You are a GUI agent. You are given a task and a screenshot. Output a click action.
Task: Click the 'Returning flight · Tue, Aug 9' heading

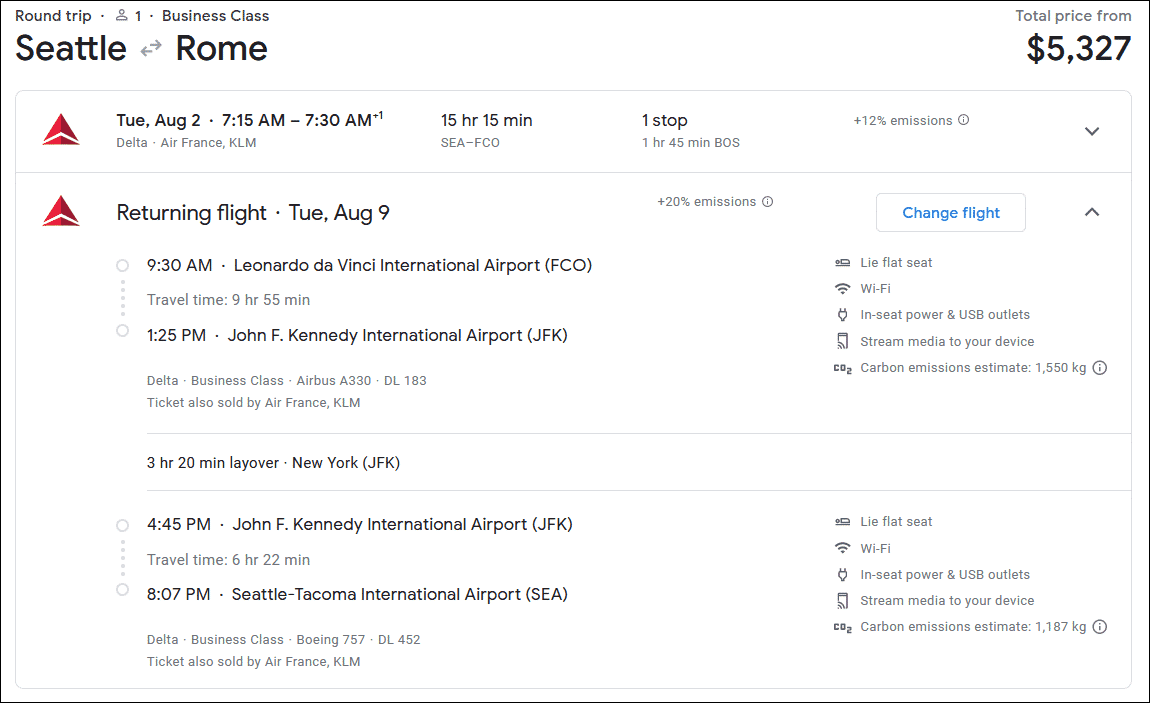253,213
